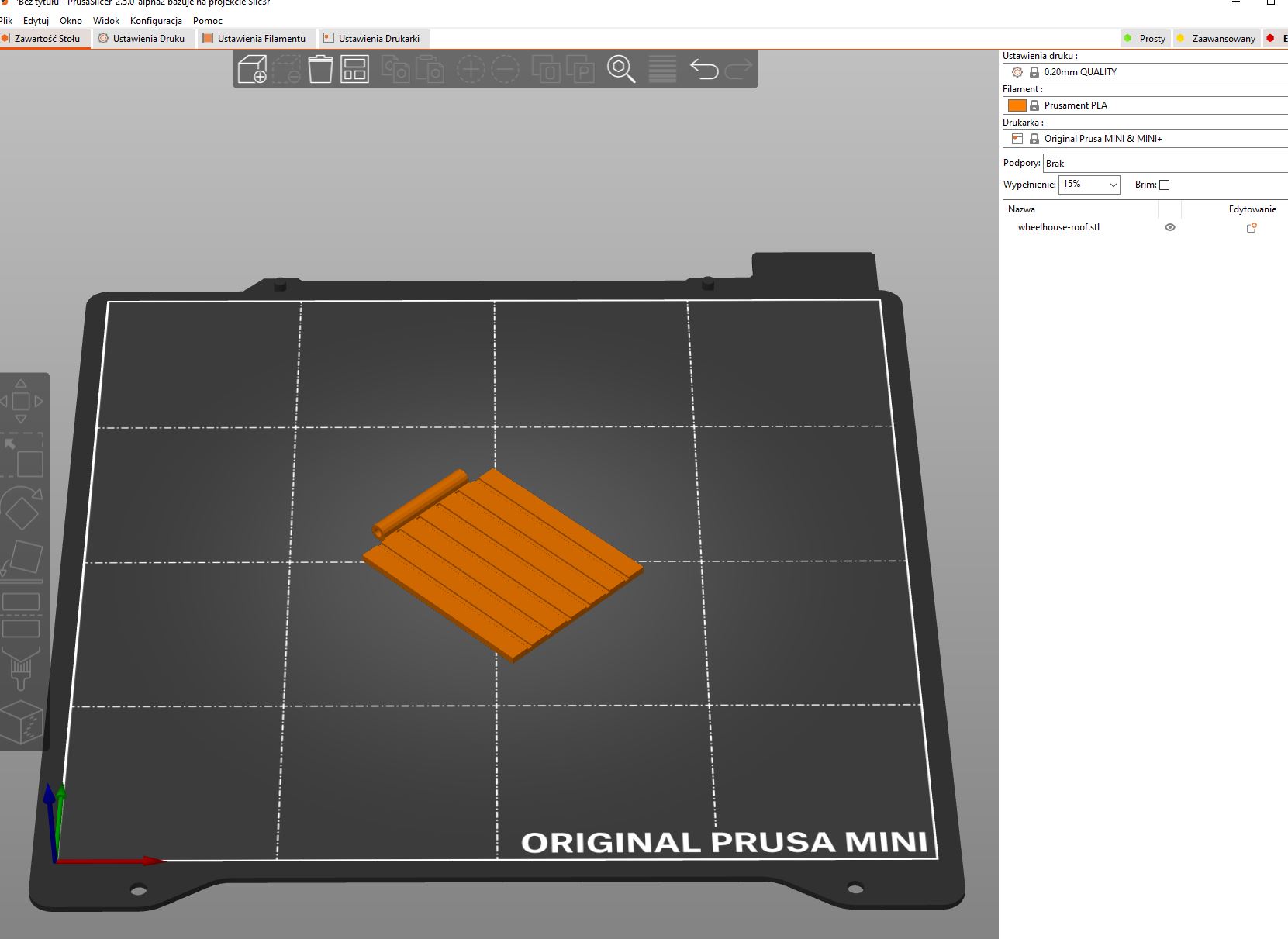
Task: Click the bottom cube icon in left toolbar
Action: (21, 721)
